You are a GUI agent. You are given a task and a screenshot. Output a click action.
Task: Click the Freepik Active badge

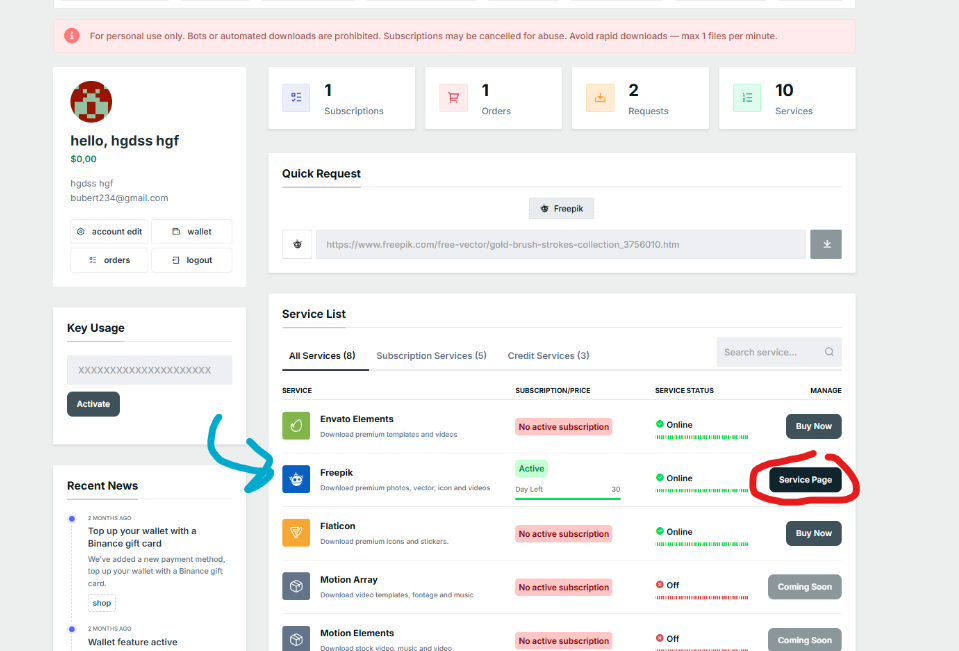[x=531, y=469]
